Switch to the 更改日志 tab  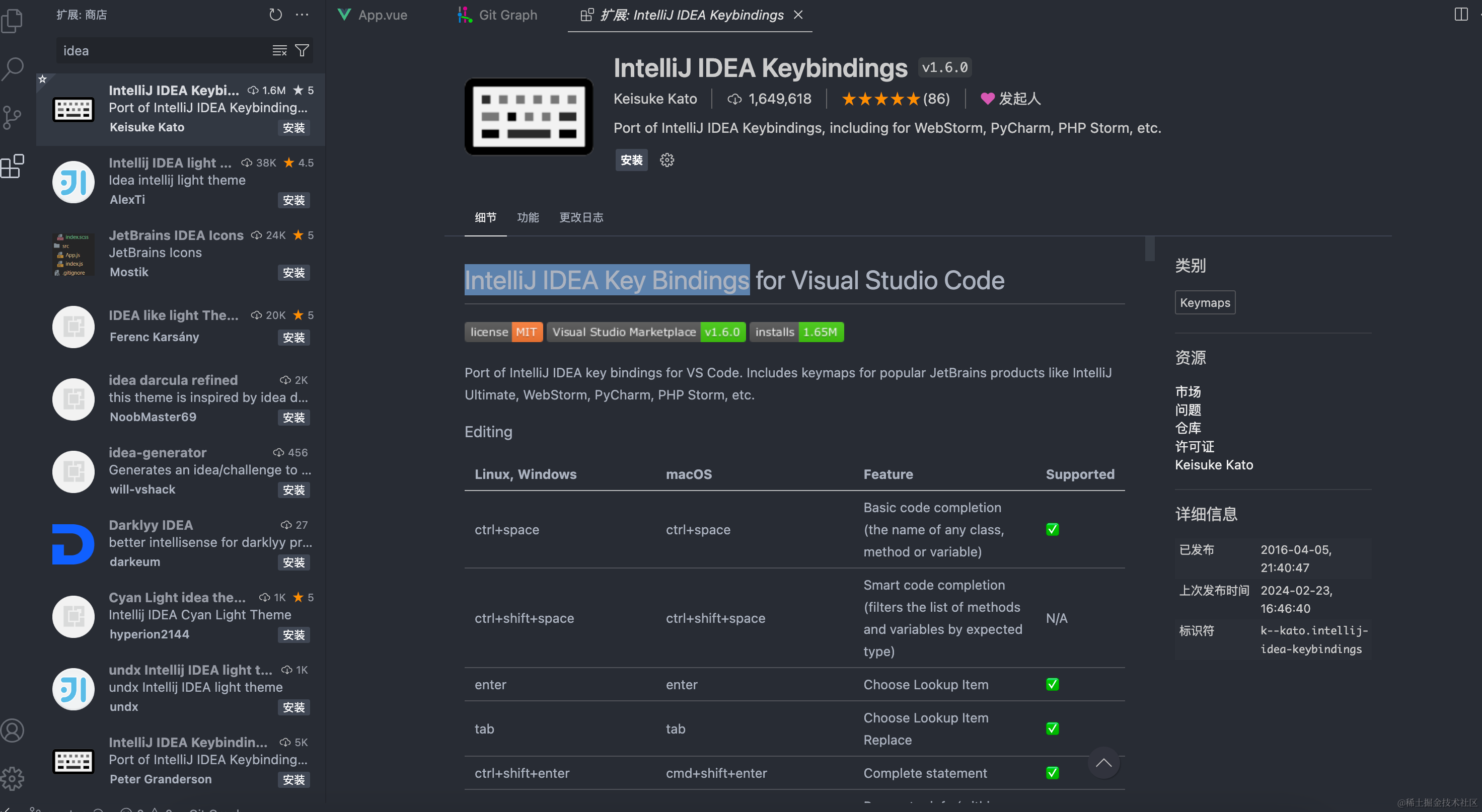pyautogui.click(x=581, y=217)
